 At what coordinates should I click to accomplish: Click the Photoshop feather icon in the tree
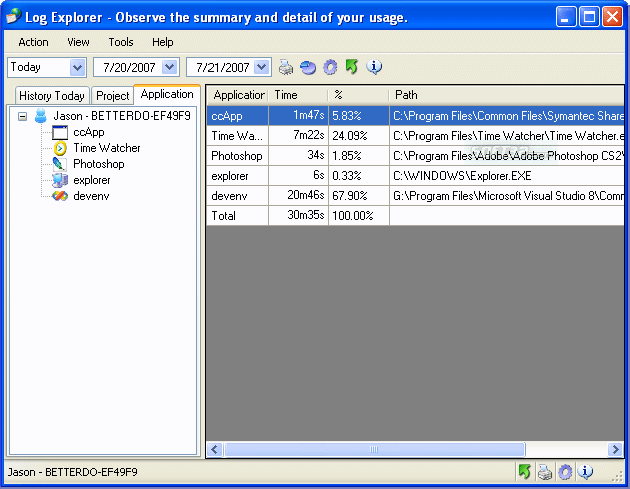[59, 164]
